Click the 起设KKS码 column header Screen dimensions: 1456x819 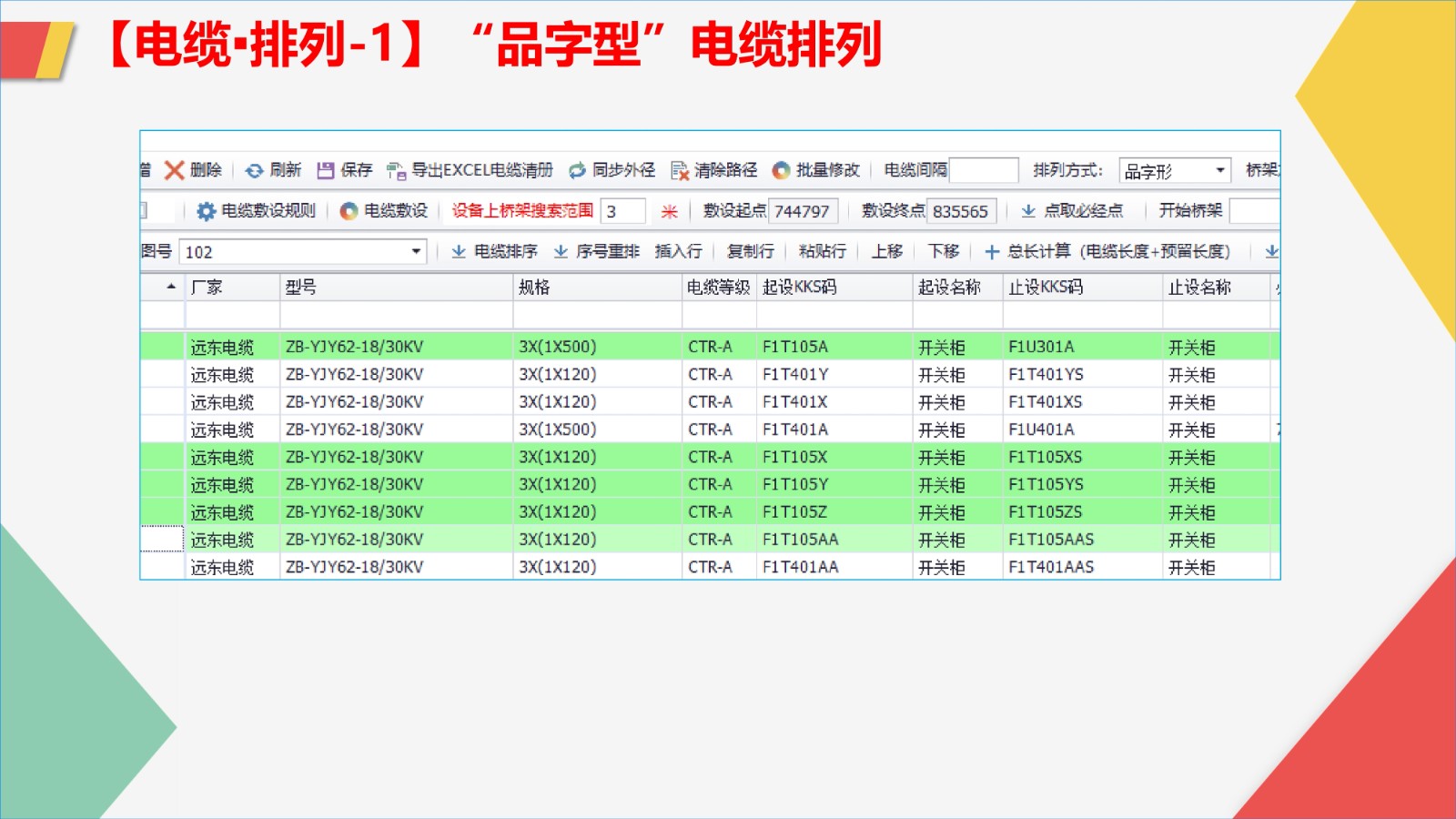pos(799,288)
